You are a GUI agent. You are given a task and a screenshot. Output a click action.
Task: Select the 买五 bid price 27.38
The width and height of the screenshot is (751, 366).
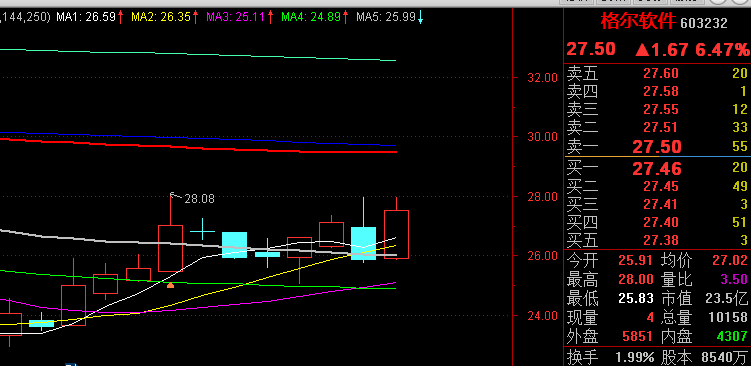point(660,240)
